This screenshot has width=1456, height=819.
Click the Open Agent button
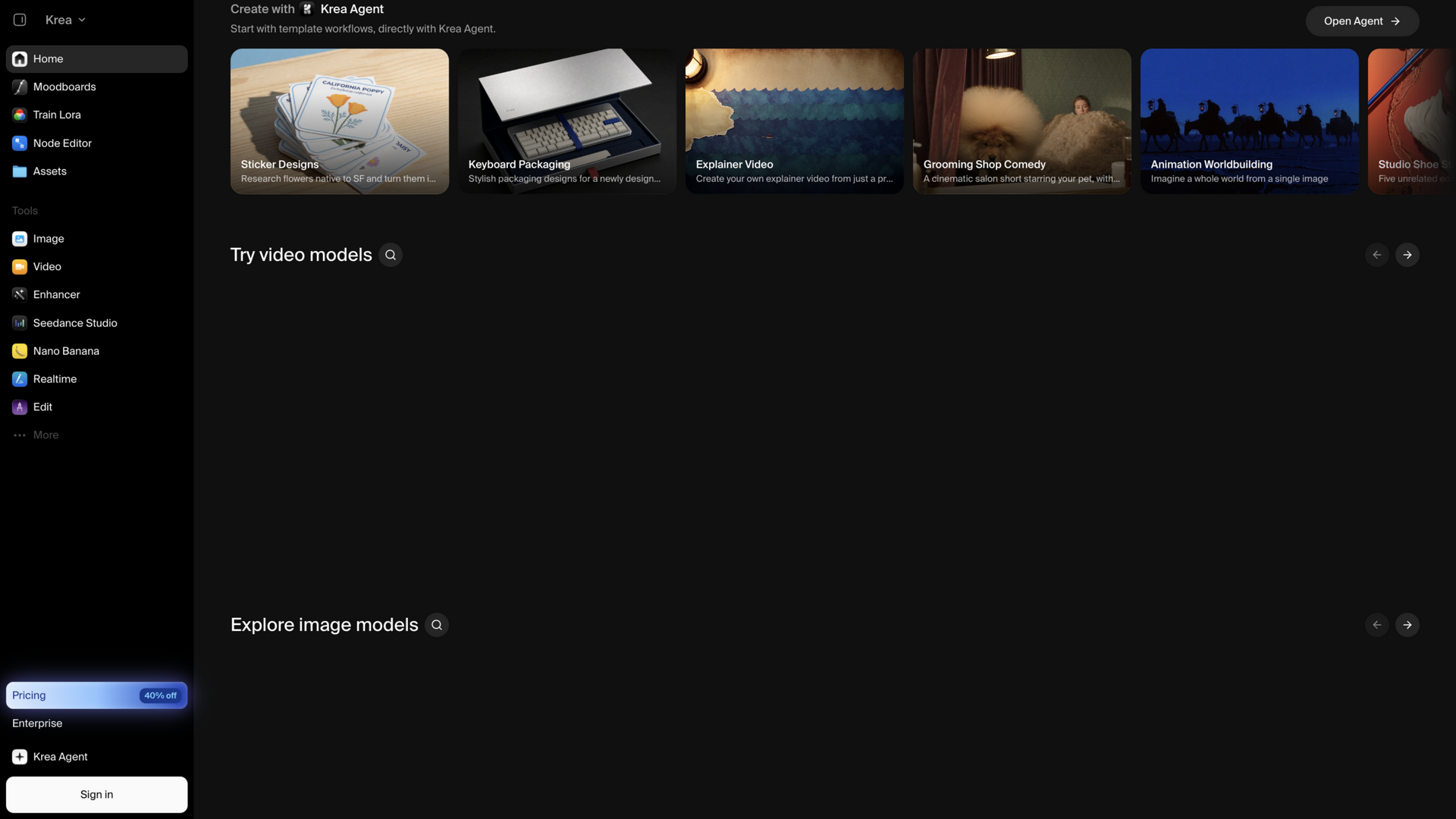pyautogui.click(x=1362, y=21)
